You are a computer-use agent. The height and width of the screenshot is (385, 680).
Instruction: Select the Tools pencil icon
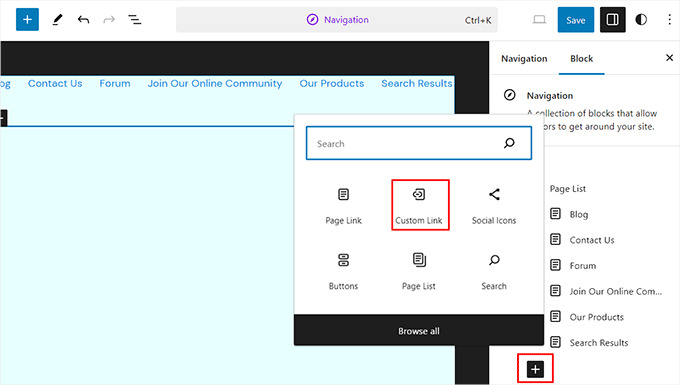tap(57, 20)
